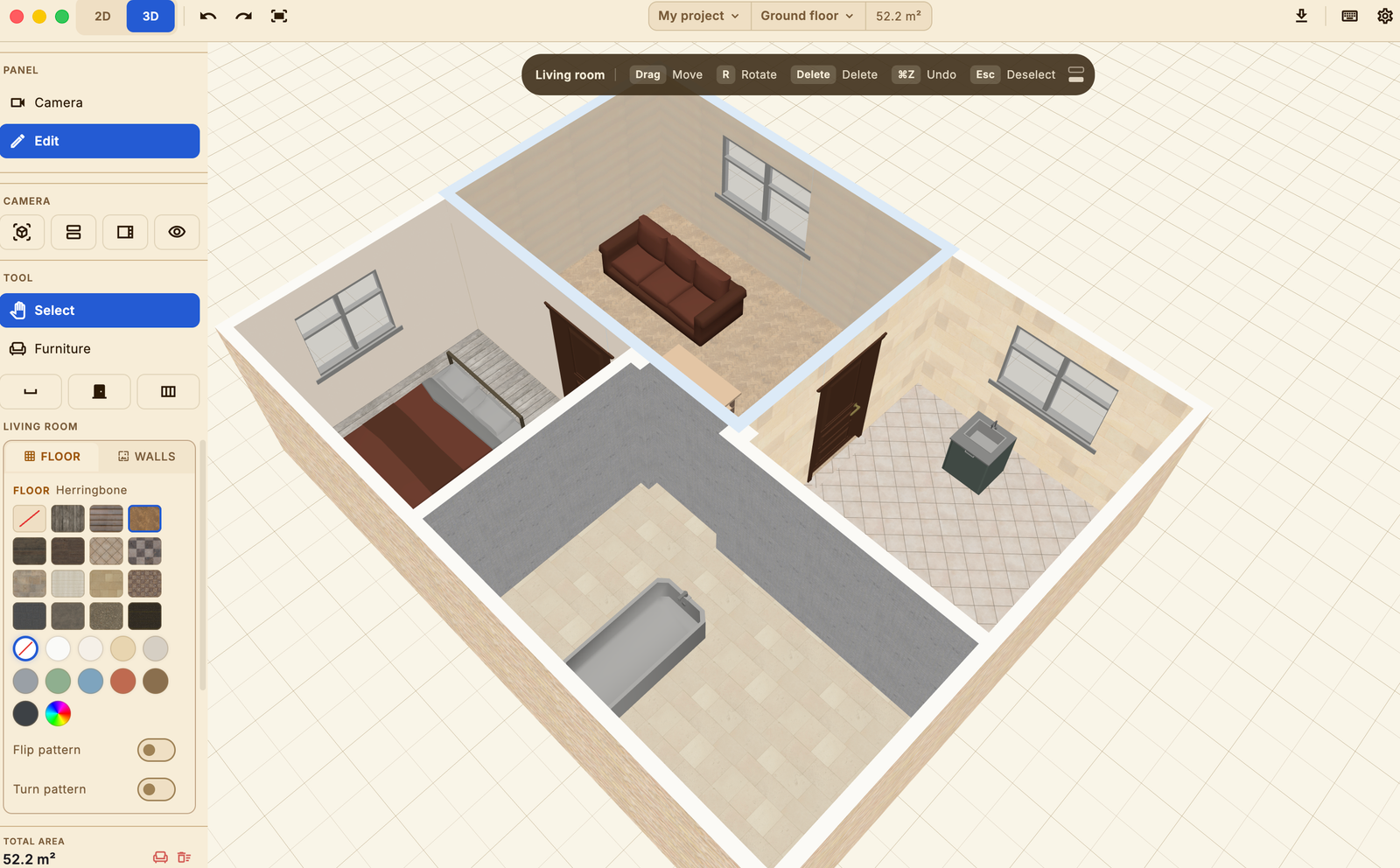Select the window tool icon

[x=168, y=392]
